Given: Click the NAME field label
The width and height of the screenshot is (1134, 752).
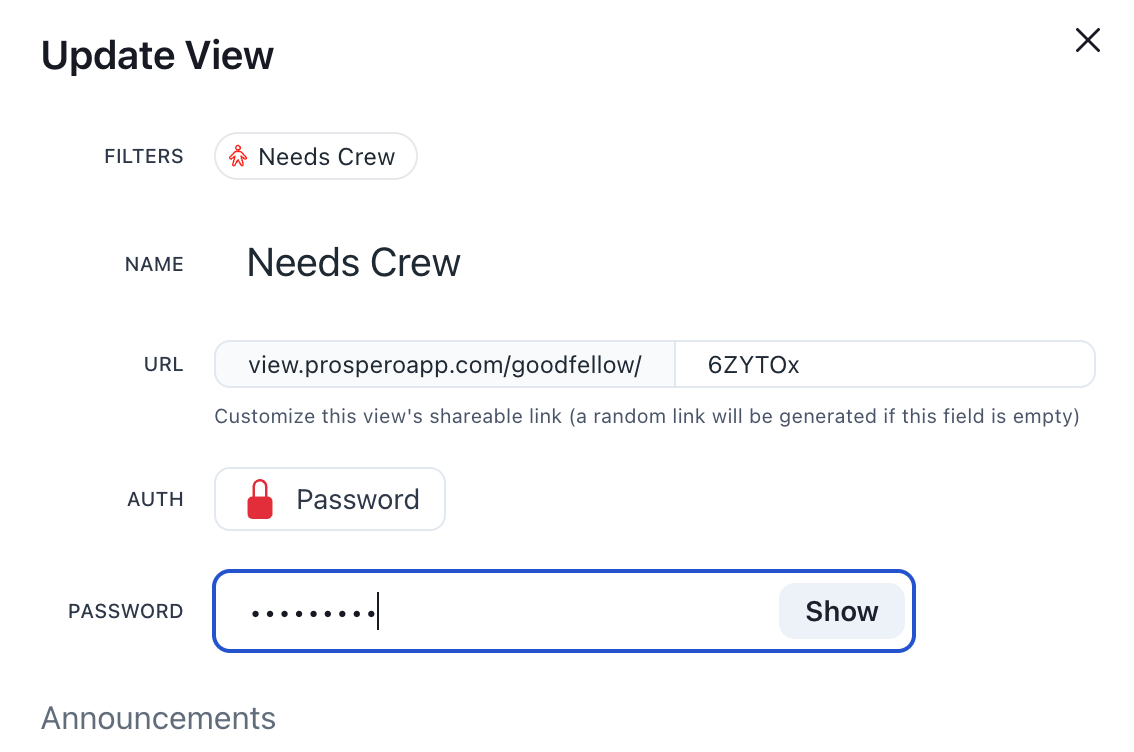Looking at the screenshot, I should (154, 264).
